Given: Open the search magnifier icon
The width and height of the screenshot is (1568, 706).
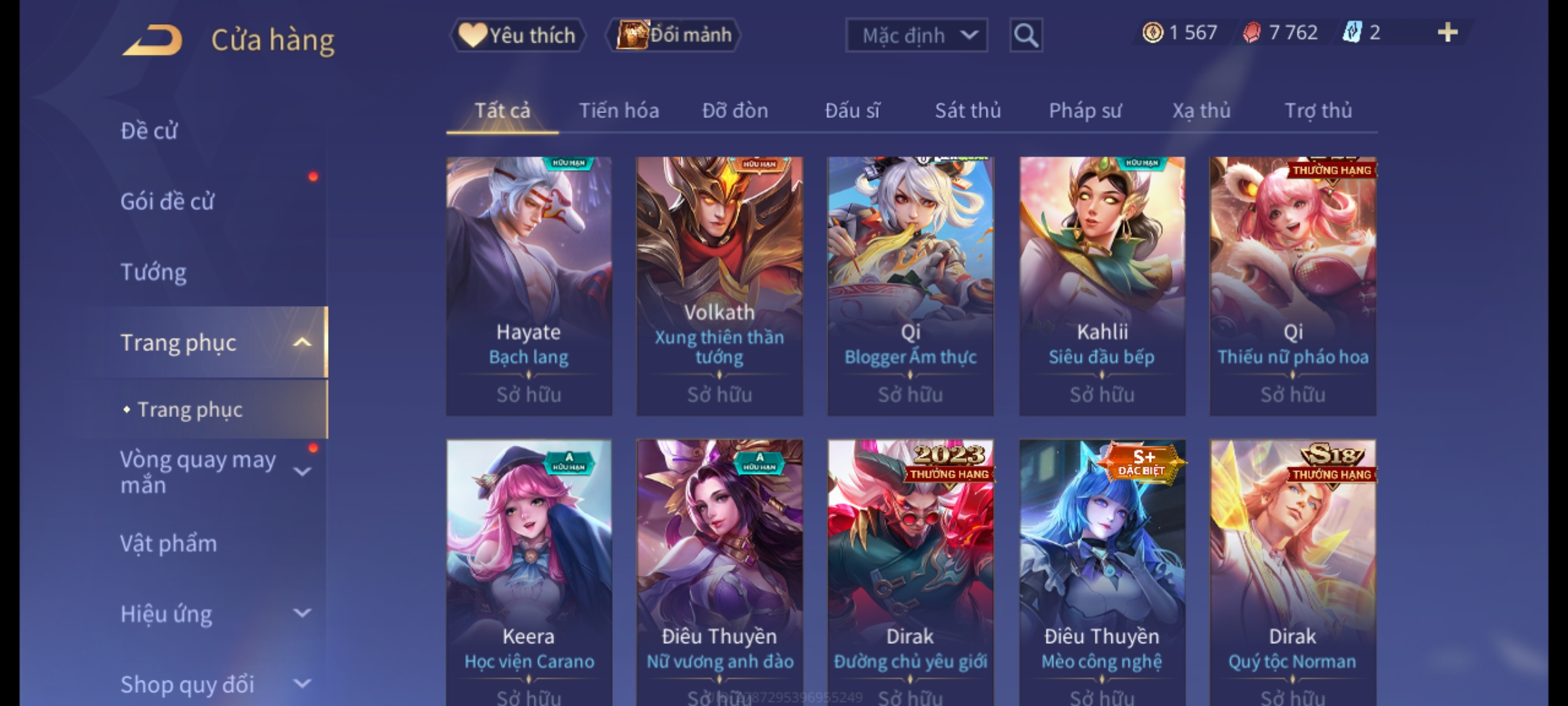Looking at the screenshot, I should [x=1026, y=35].
